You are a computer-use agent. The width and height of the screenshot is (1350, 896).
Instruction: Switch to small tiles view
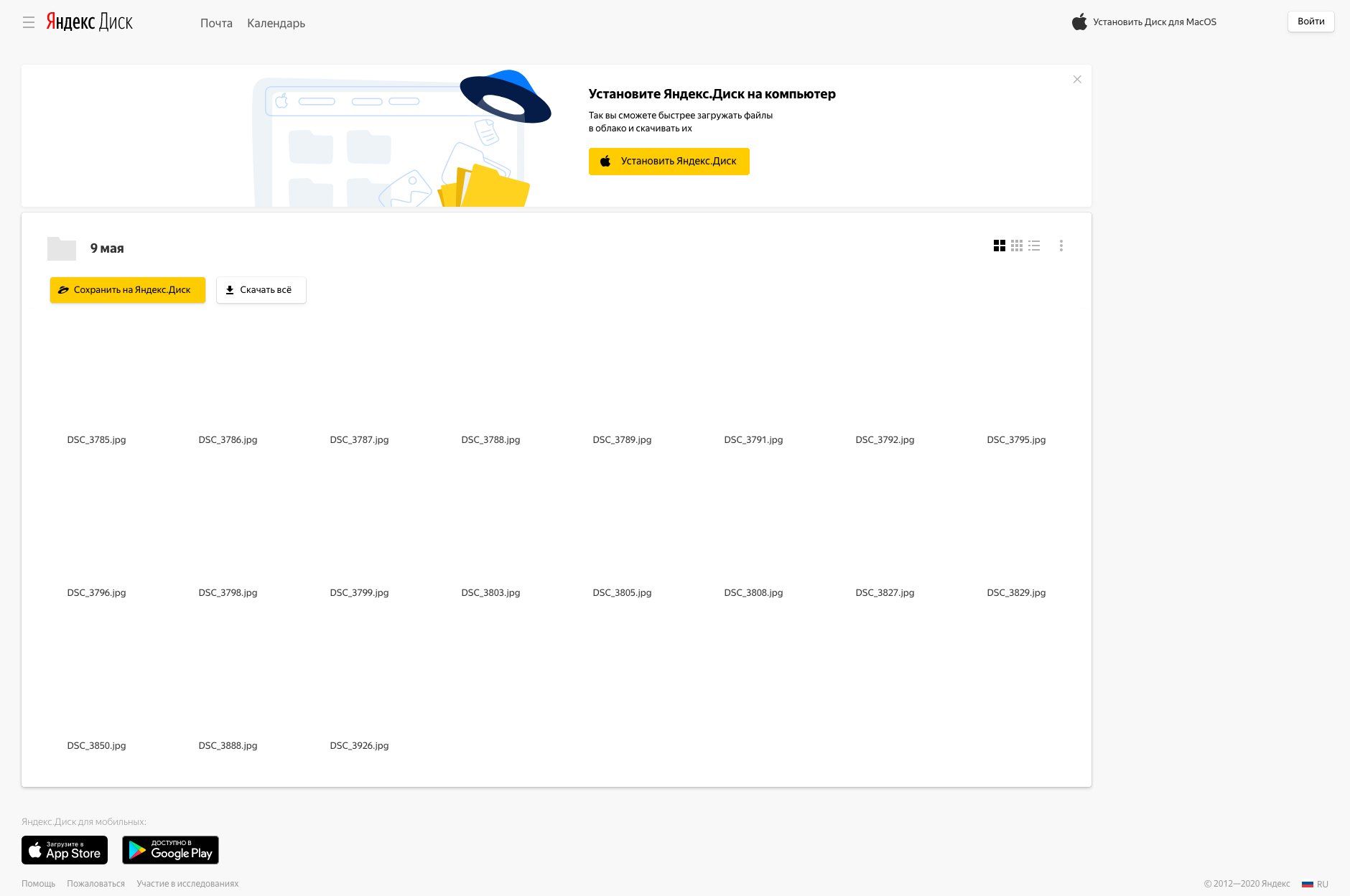point(1017,246)
